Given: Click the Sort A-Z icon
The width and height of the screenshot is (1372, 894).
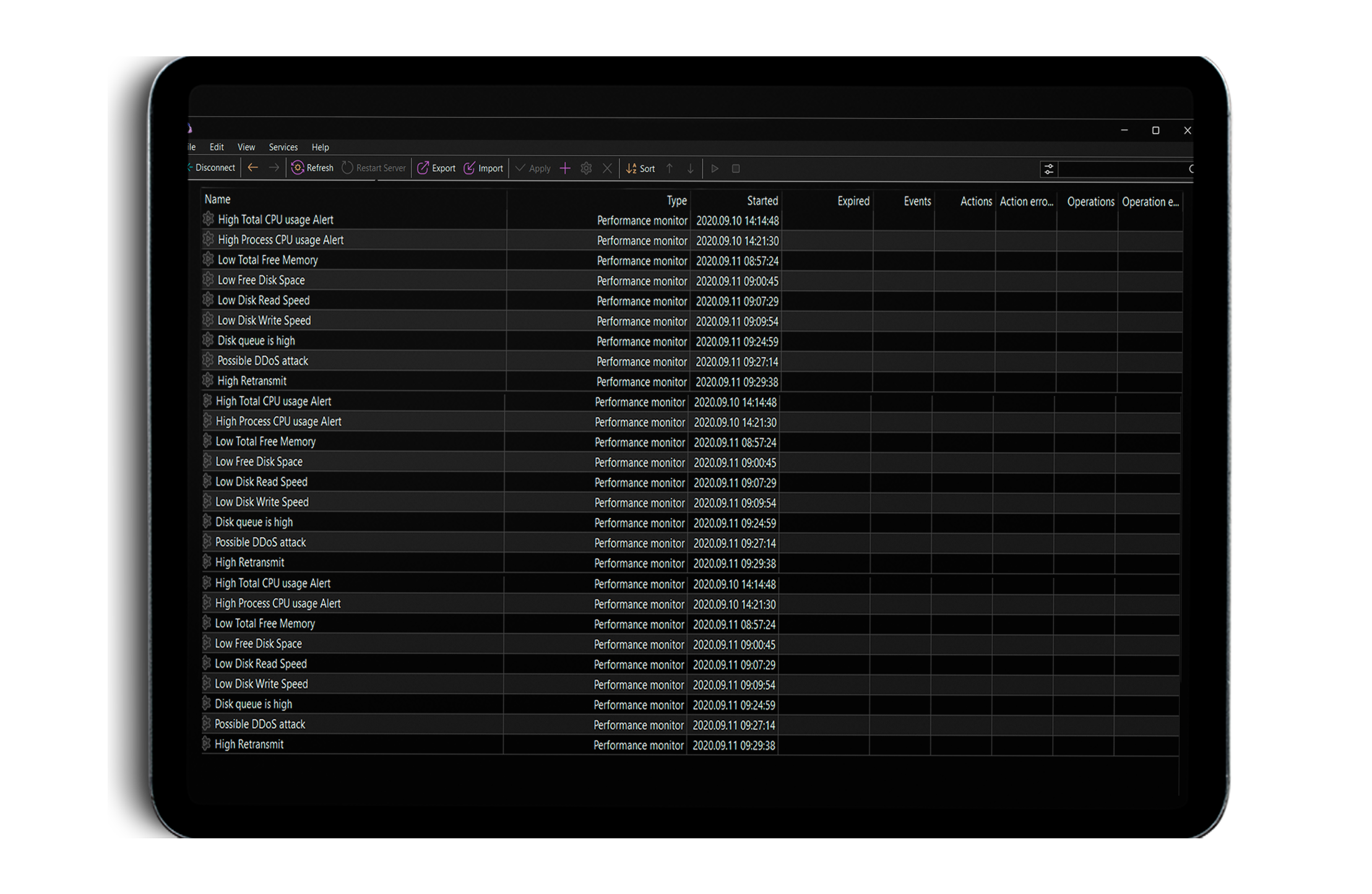Looking at the screenshot, I should (x=631, y=168).
